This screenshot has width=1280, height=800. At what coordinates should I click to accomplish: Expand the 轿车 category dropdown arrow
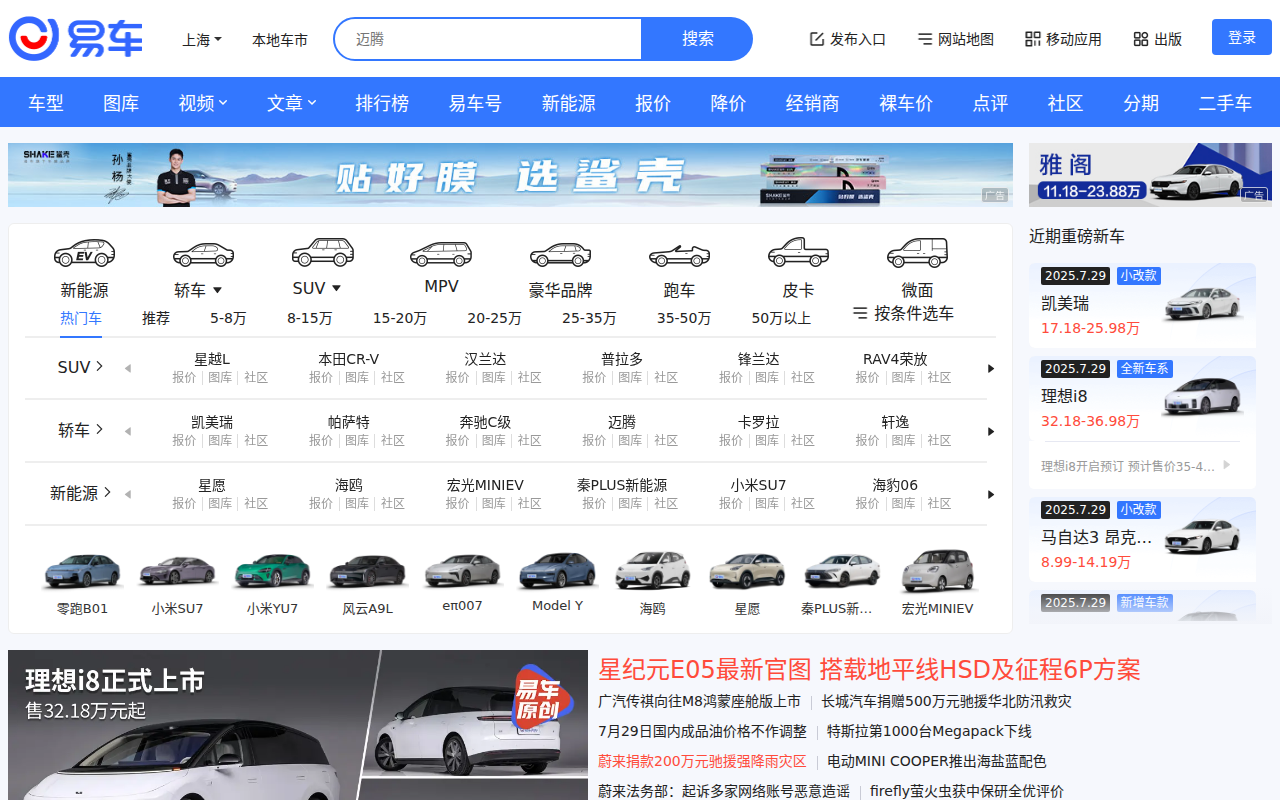coord(217,291)
